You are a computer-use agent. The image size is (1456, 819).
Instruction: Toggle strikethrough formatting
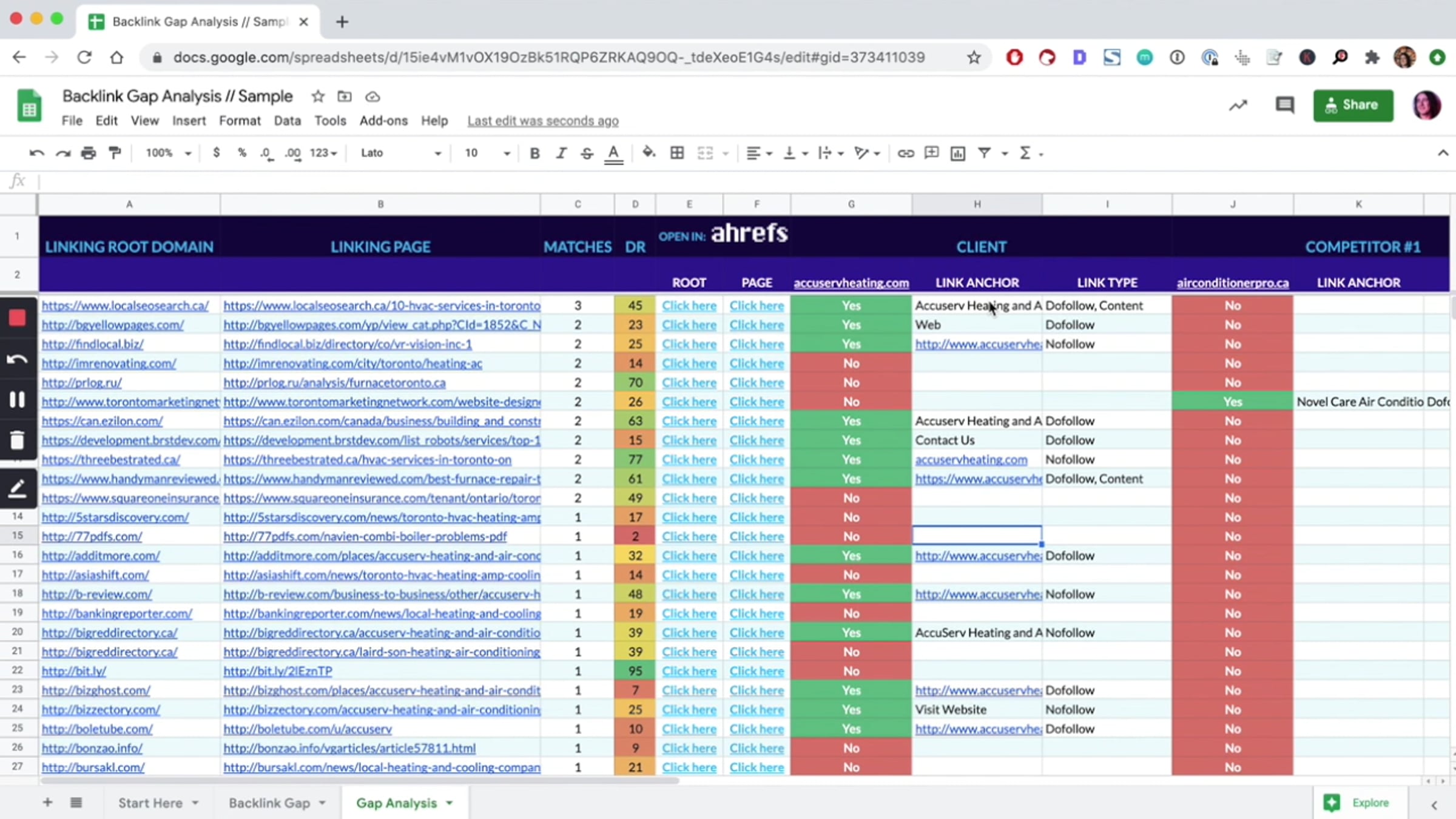point(587,153)
